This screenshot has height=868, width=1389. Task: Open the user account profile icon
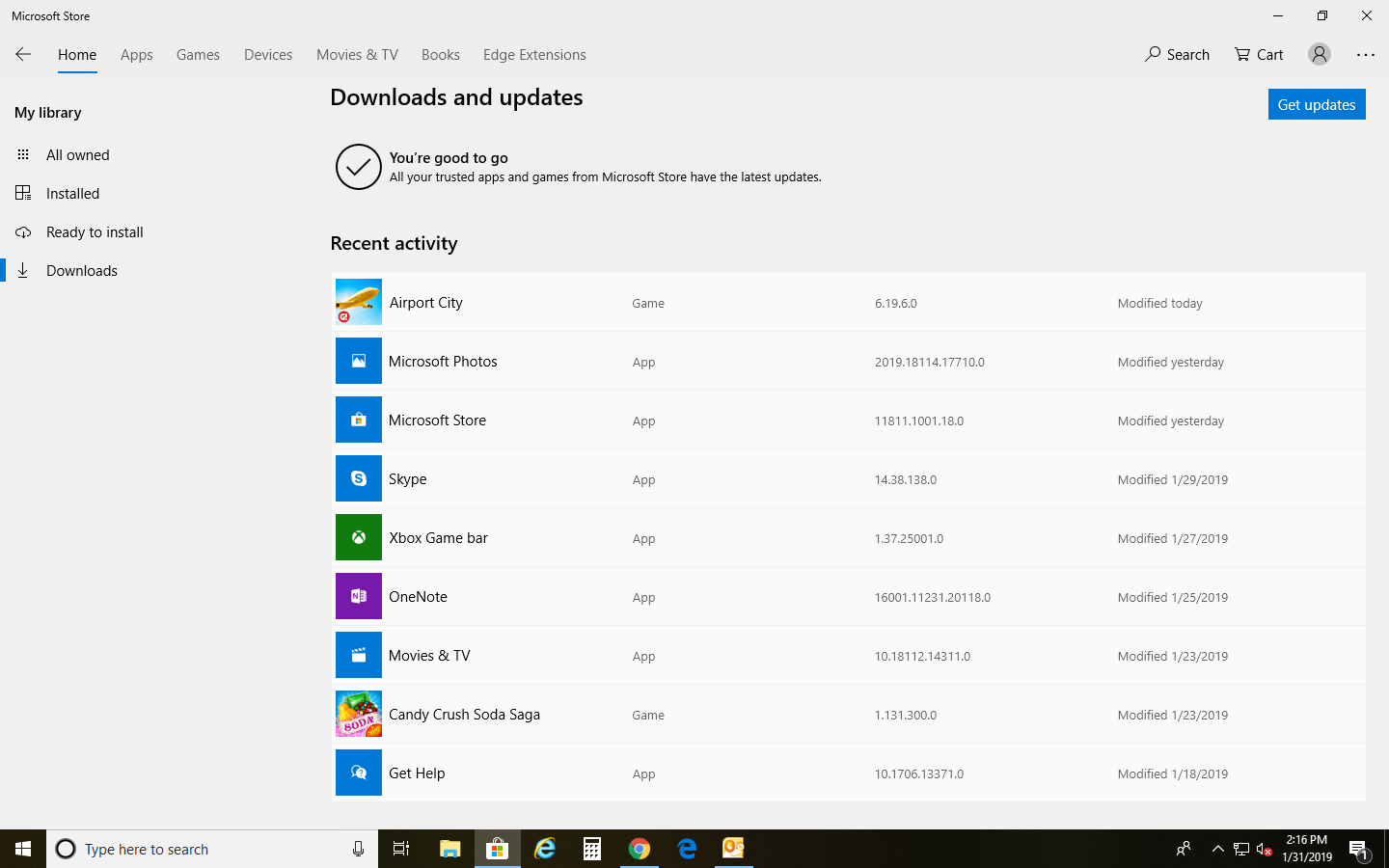pyautogui.click(x=1319, y=55)
